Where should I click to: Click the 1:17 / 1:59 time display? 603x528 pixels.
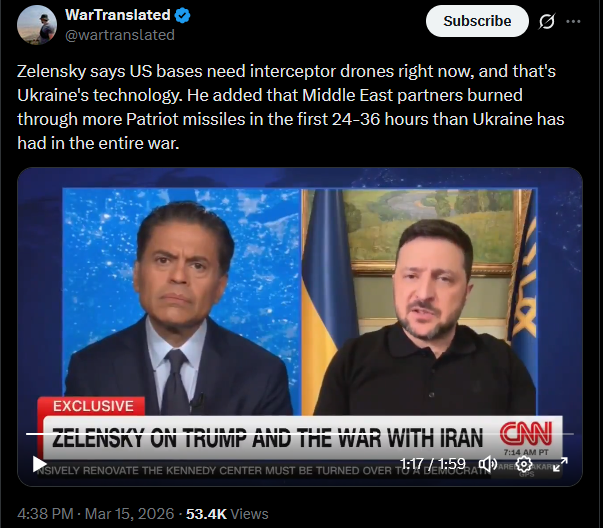pos(433,464)
